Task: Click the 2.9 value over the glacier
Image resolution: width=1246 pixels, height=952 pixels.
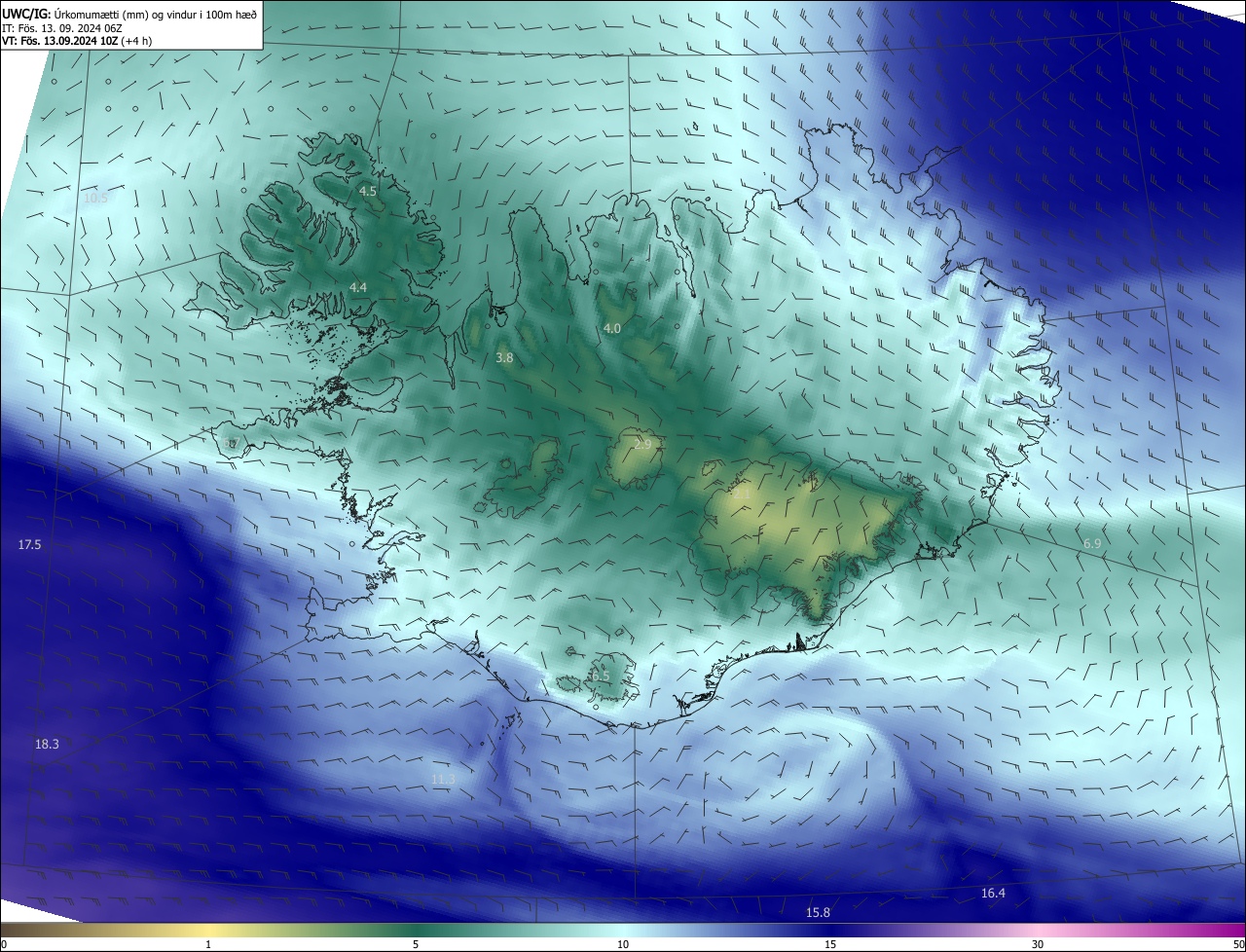Action: click(642, 445)
